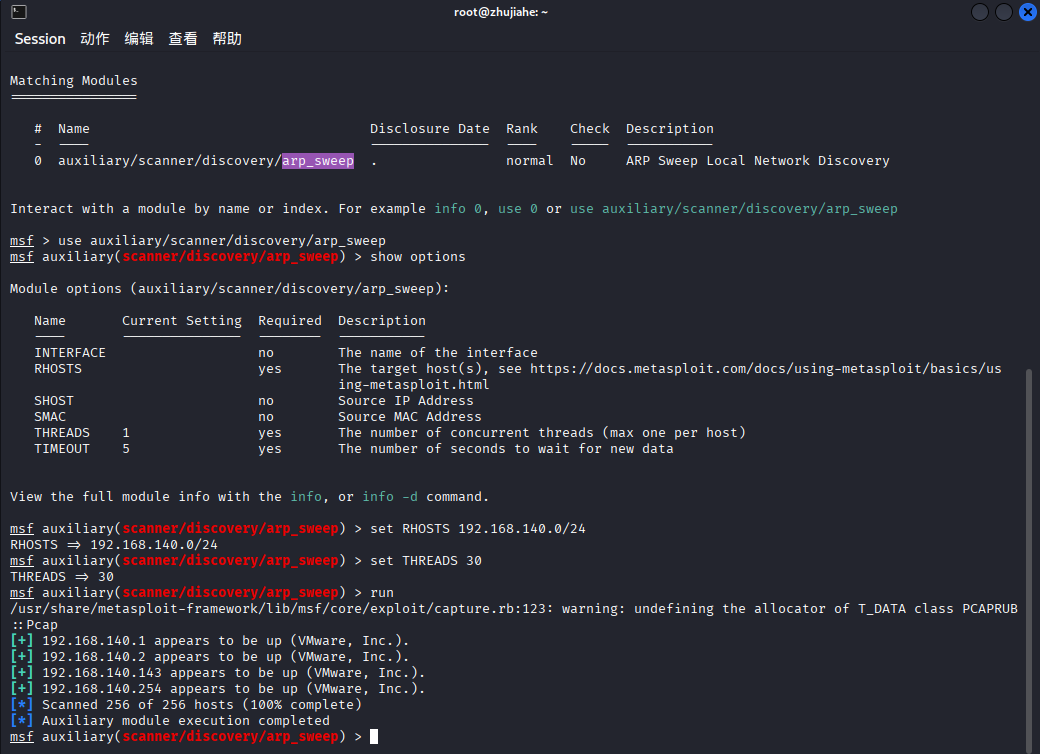1040x754 pixels.
Task: Open the Session menu
Action: [40, 39]
